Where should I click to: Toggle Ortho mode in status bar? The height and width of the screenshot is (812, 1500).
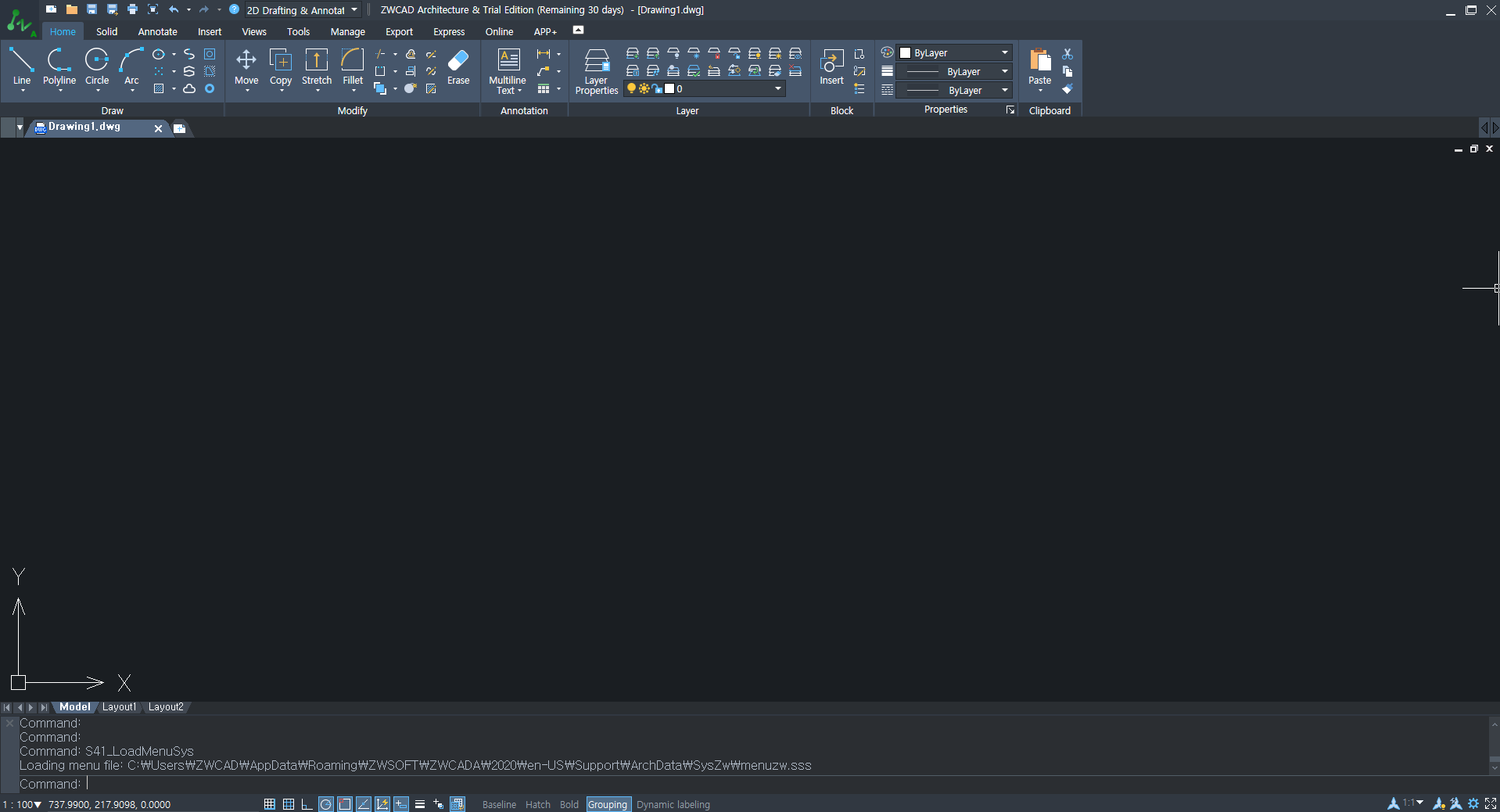coord(307,804)
